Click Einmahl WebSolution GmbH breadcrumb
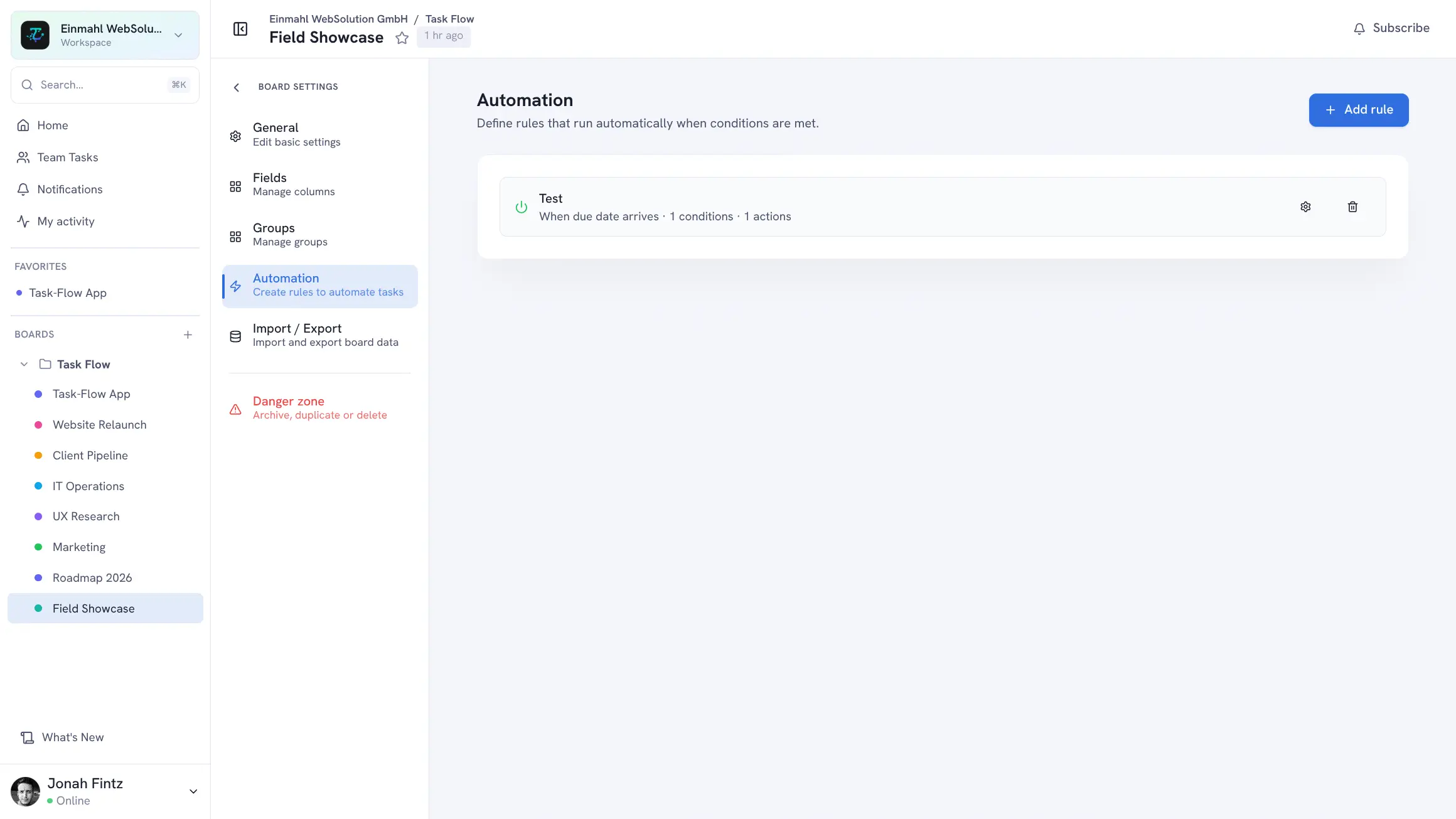This screenshot has height=819, width=1456. tap(338, 19)
